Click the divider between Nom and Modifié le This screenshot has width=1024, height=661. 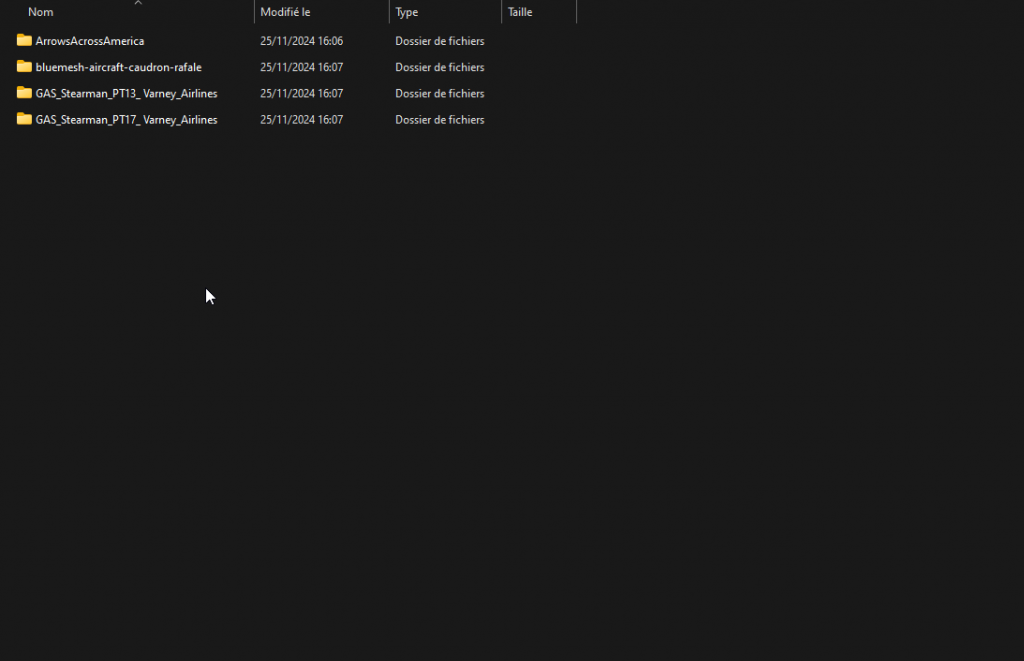point(254,12)
